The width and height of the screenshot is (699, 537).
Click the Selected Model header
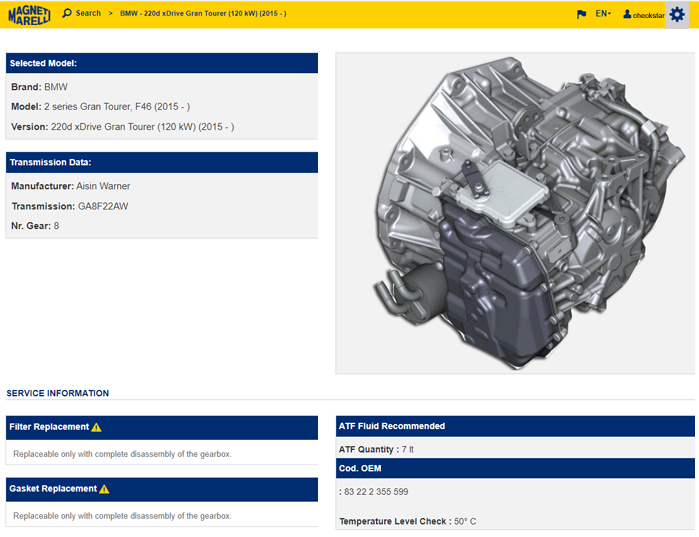point(162,63)
